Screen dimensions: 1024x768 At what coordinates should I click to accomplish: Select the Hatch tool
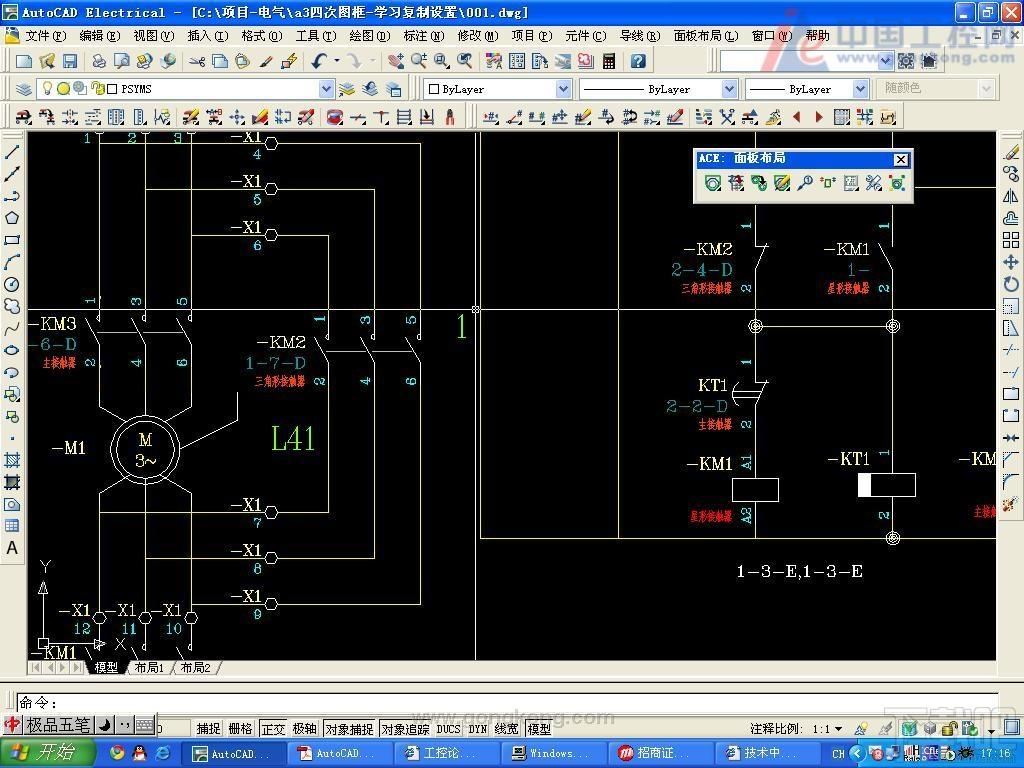click(12, 460)
